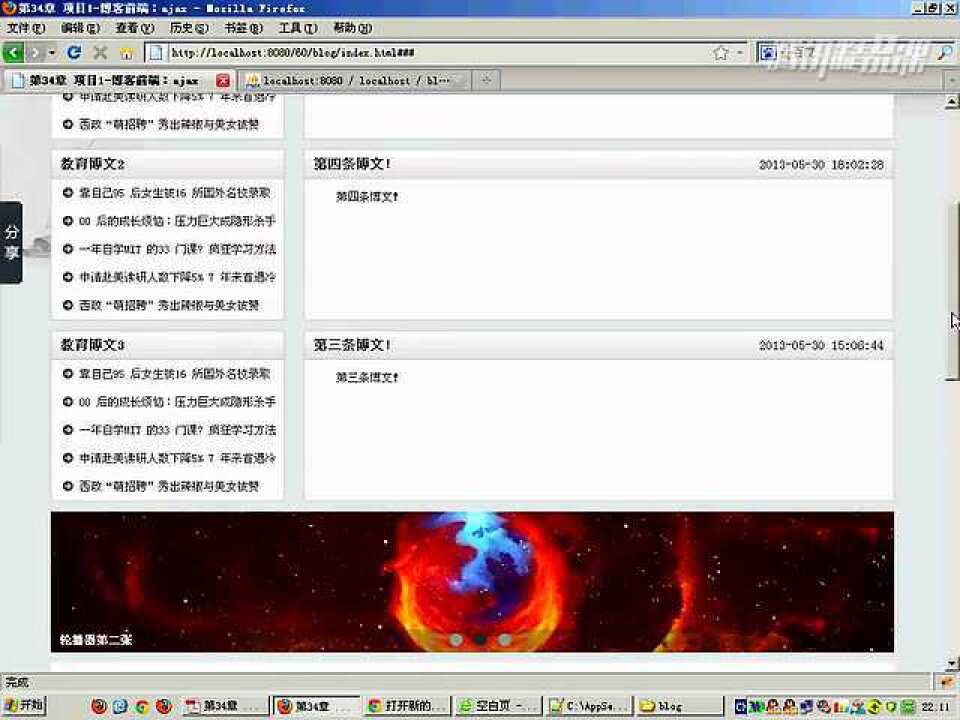Open the 查看 menu
This screenshot has width=960, height=720.
135,28
